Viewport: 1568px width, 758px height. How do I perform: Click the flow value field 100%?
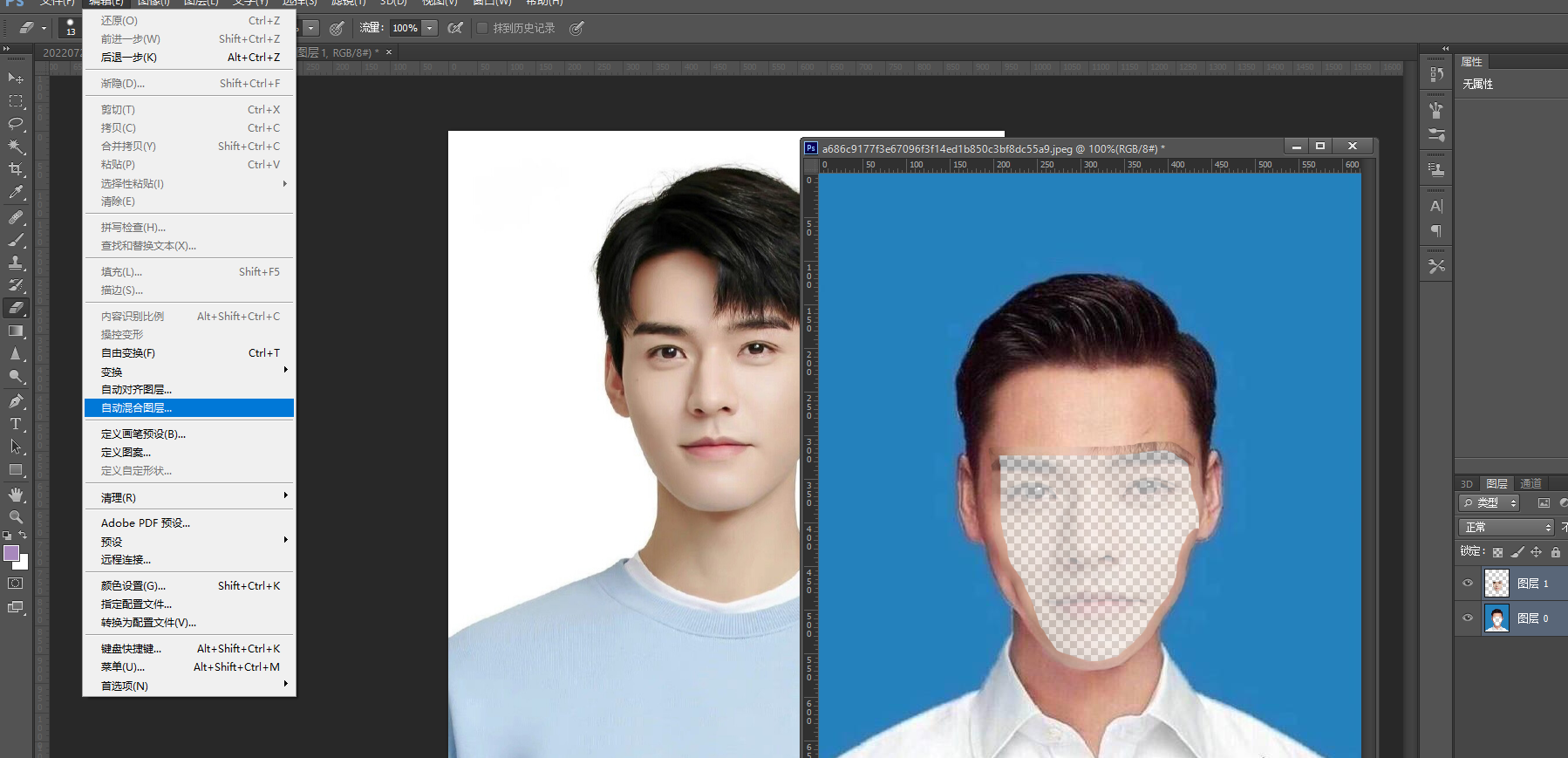point(406,28)
